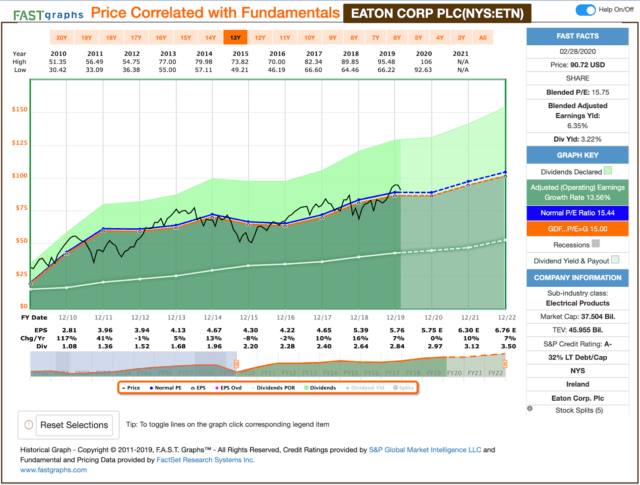The image size is (640, 485).
Task: Click the Ireland country row
Action: click(578, 384)
